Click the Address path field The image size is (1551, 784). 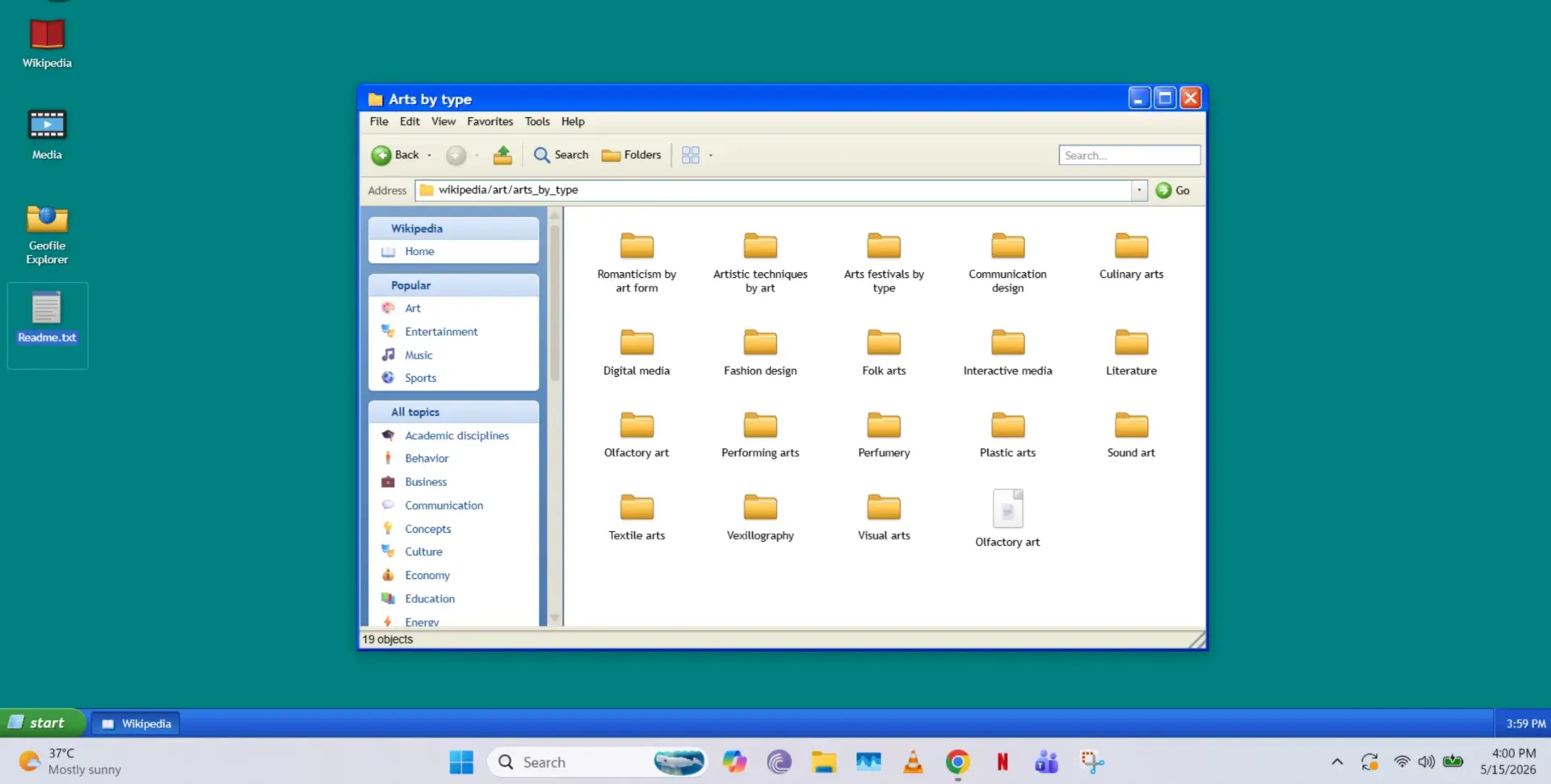[774, 191]
